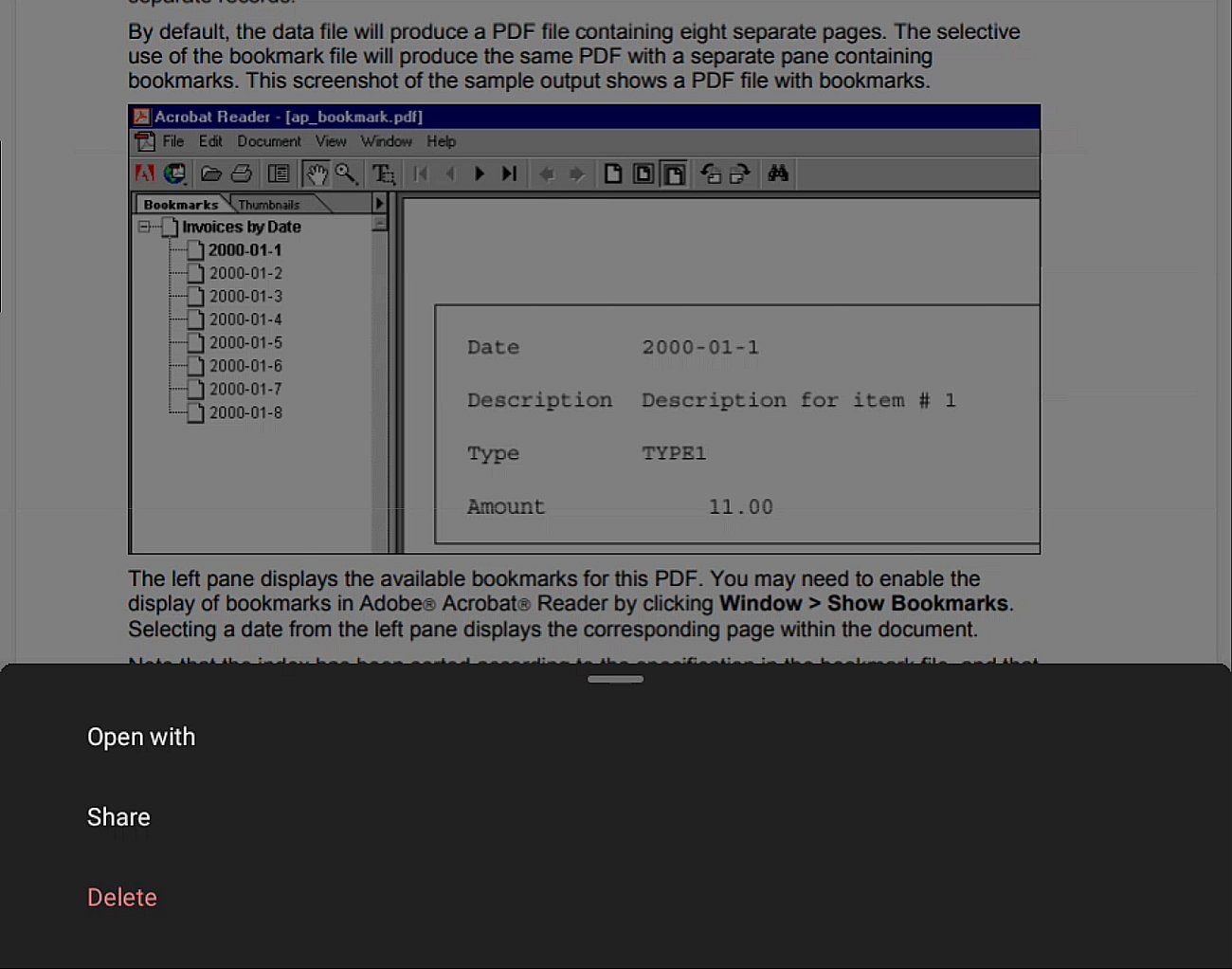Click the Last Page navigation icon
Viewport: 1232px width, 969px height.
pos(510,174)
